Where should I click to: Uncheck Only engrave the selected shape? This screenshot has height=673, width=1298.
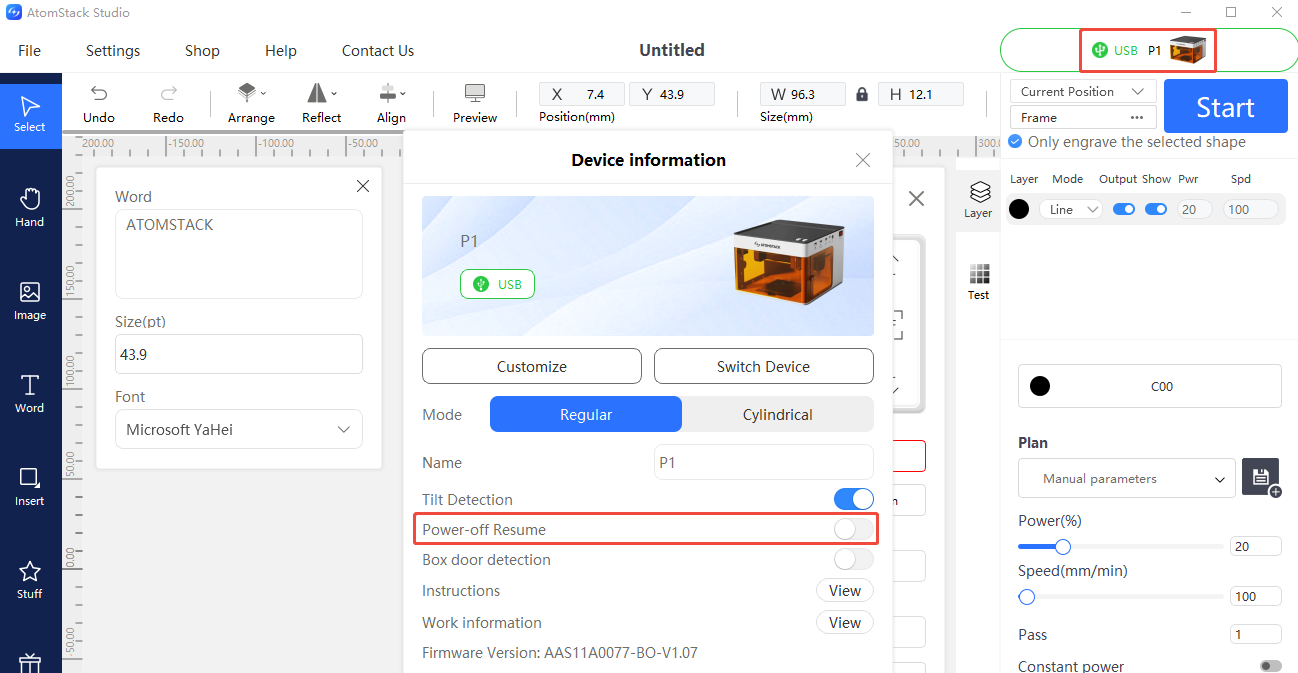[1015, 142]
